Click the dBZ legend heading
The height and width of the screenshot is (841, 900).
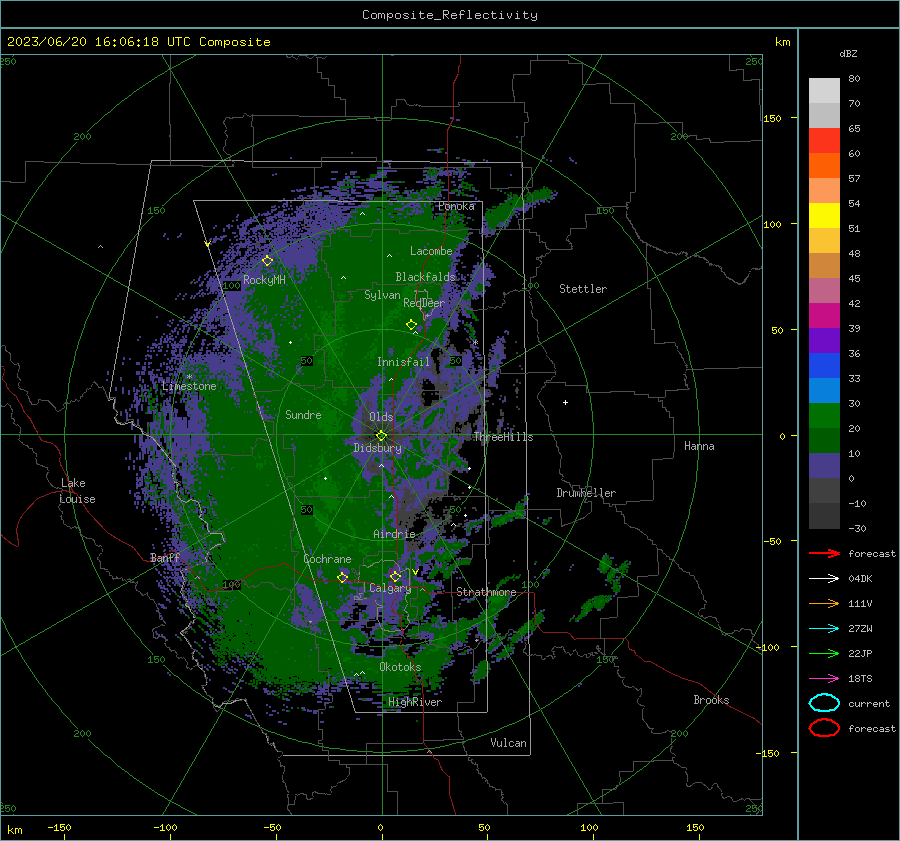click(x=848, y=53)
